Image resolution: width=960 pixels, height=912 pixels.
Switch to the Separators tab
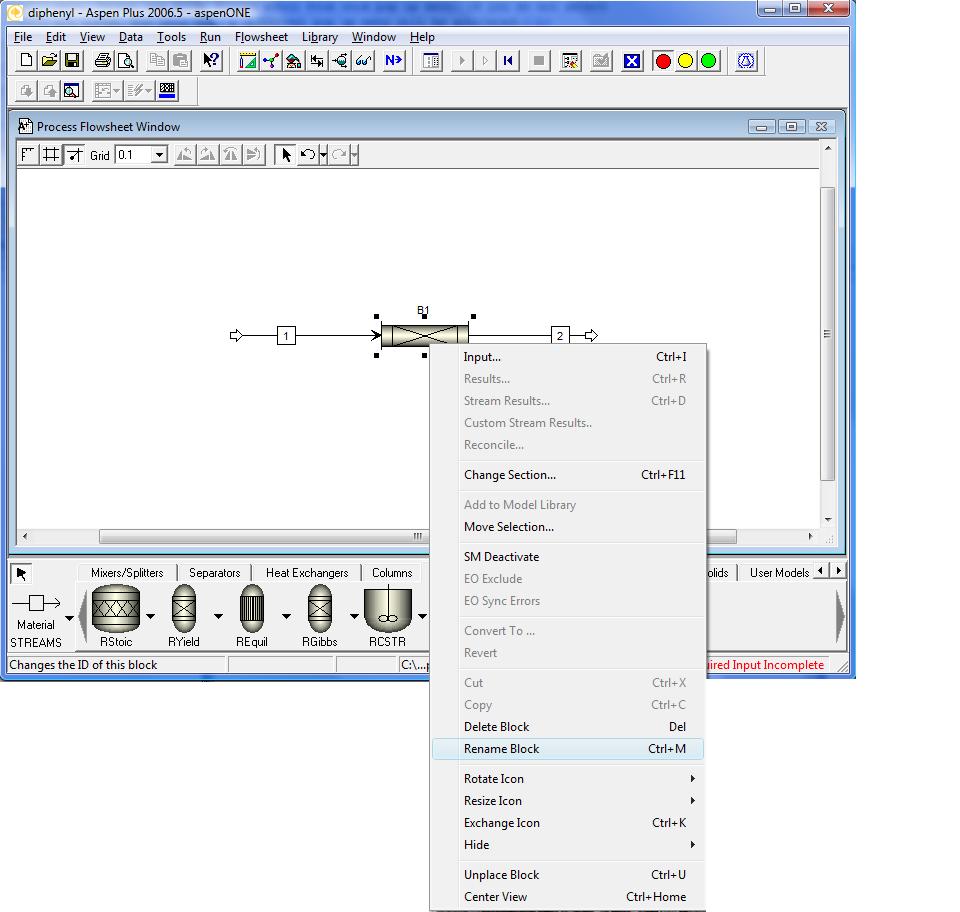click(x=214, y=573)
